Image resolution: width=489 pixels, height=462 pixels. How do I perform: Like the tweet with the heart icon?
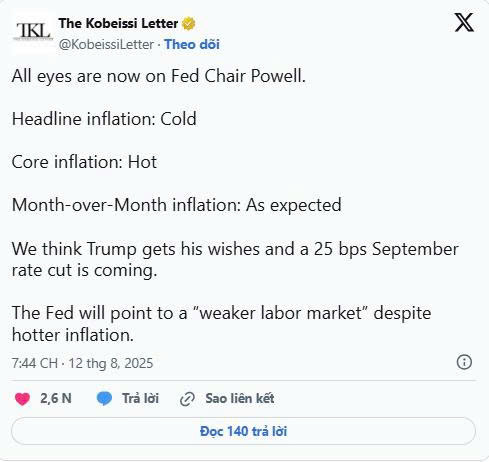22,399
